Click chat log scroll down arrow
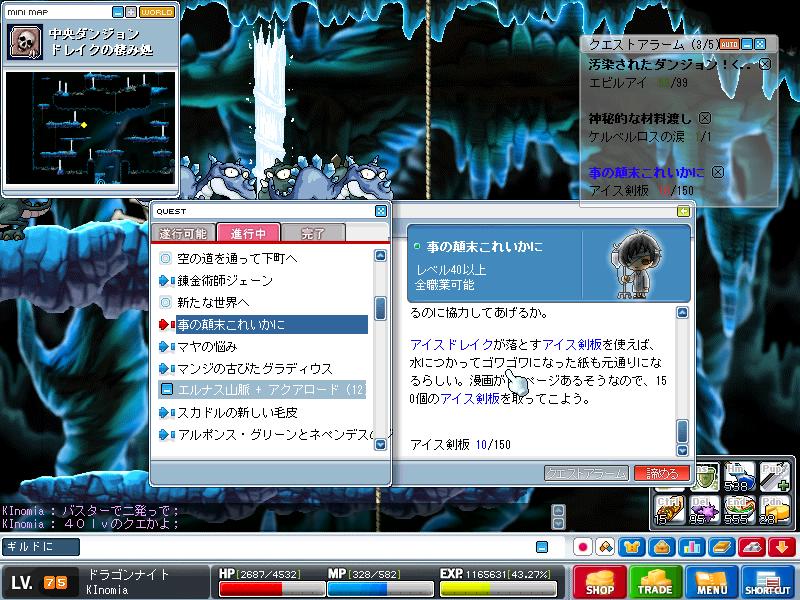 coord(559,523)
